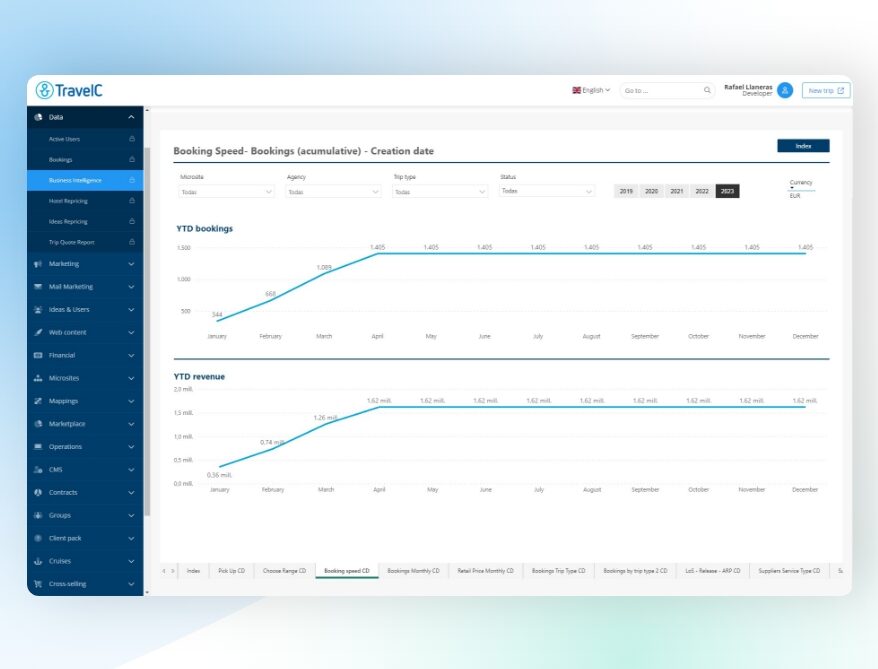The width and height of the screenshot is (878, 669).
Task: Click the Cross-selling cart icon
Action: 38,584
